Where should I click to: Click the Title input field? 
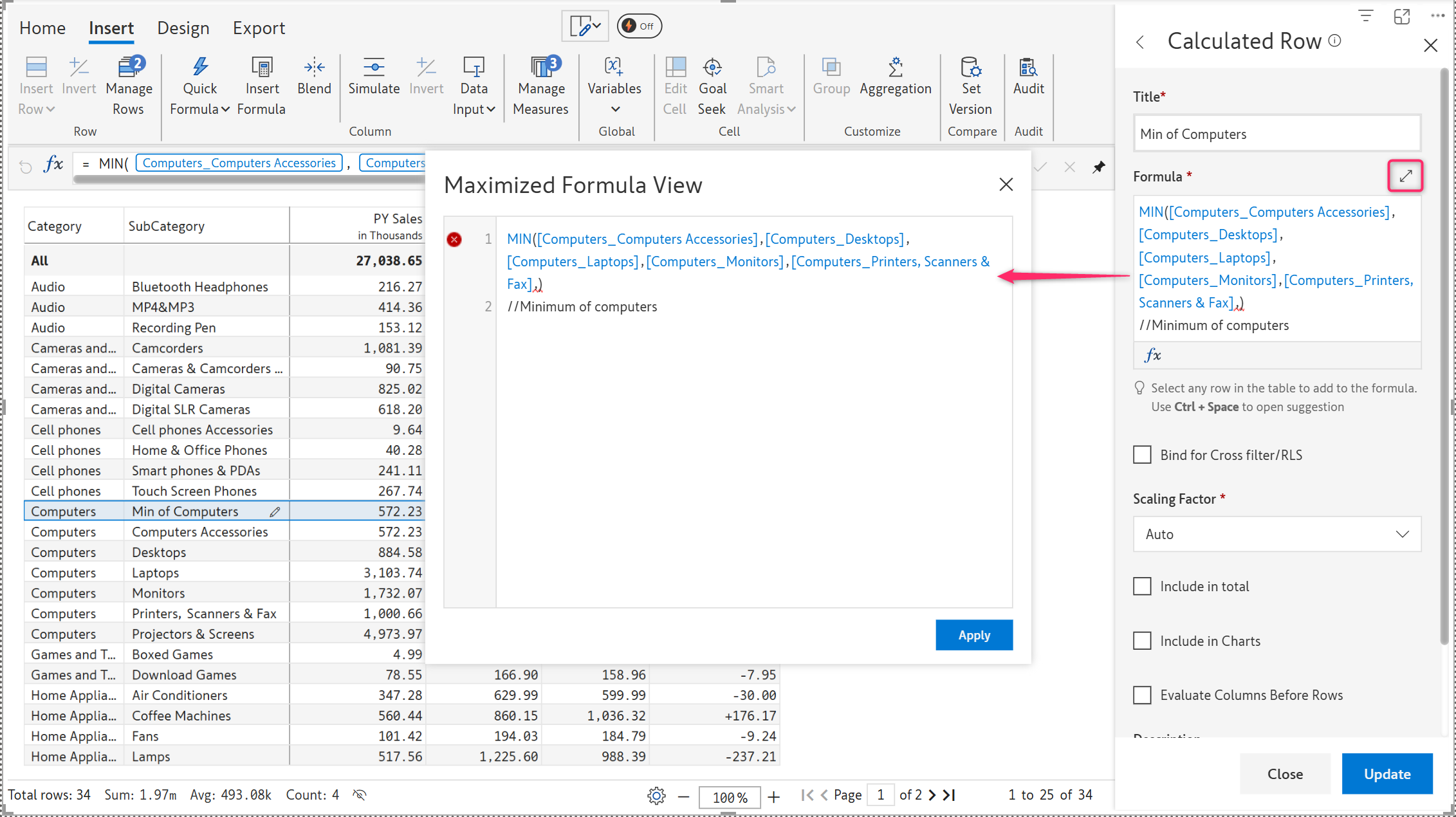pyautogui.click(x=1276, y=134)
